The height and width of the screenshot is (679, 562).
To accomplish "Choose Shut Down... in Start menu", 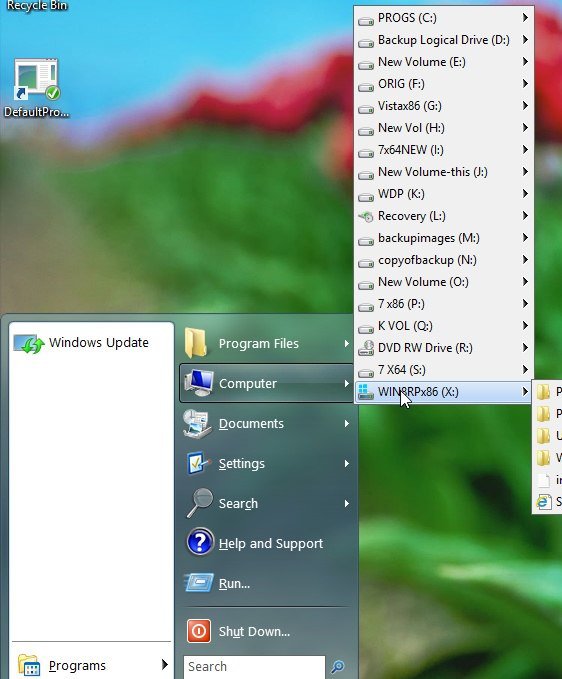I will [267, 631].
